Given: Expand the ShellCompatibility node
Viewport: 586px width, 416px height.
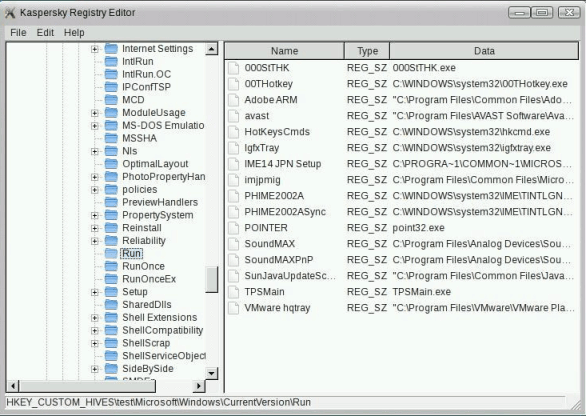Looking at the screenshot, I should point(95,330).
